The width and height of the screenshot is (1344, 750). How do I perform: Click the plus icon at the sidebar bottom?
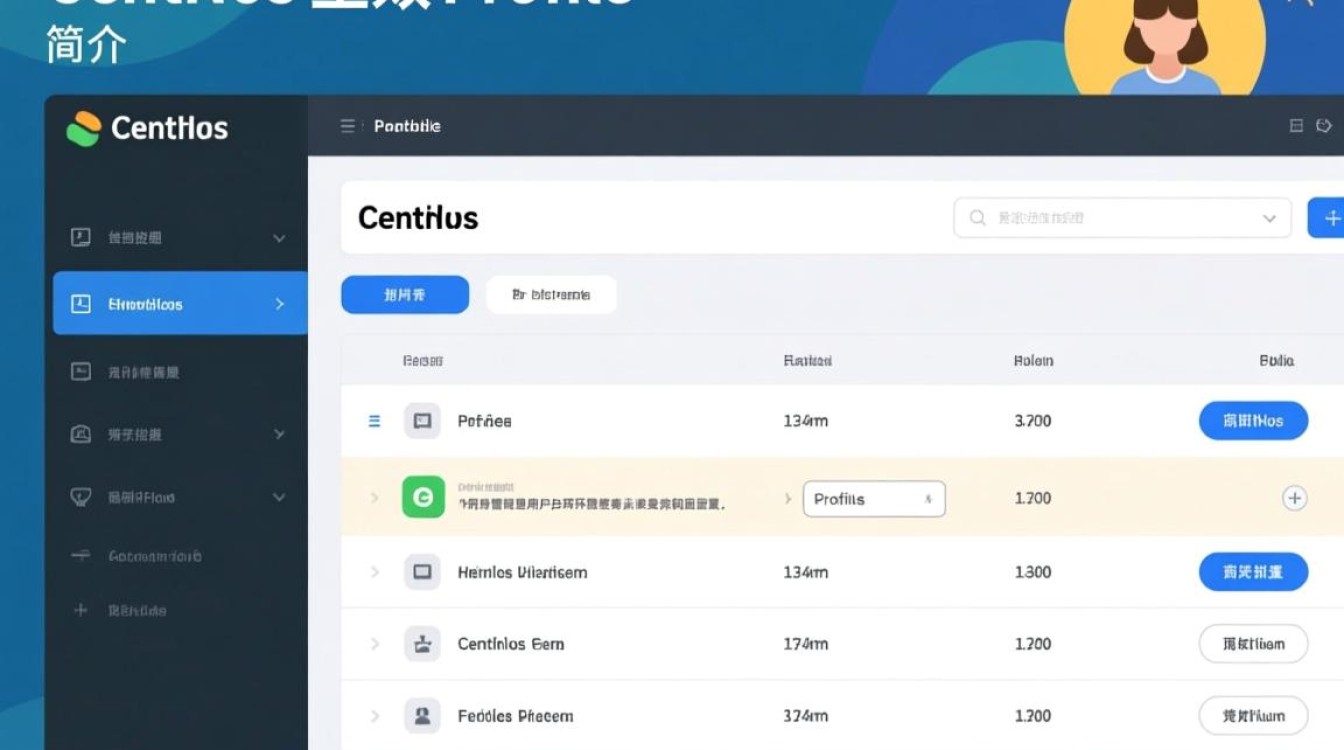[81, 610]
